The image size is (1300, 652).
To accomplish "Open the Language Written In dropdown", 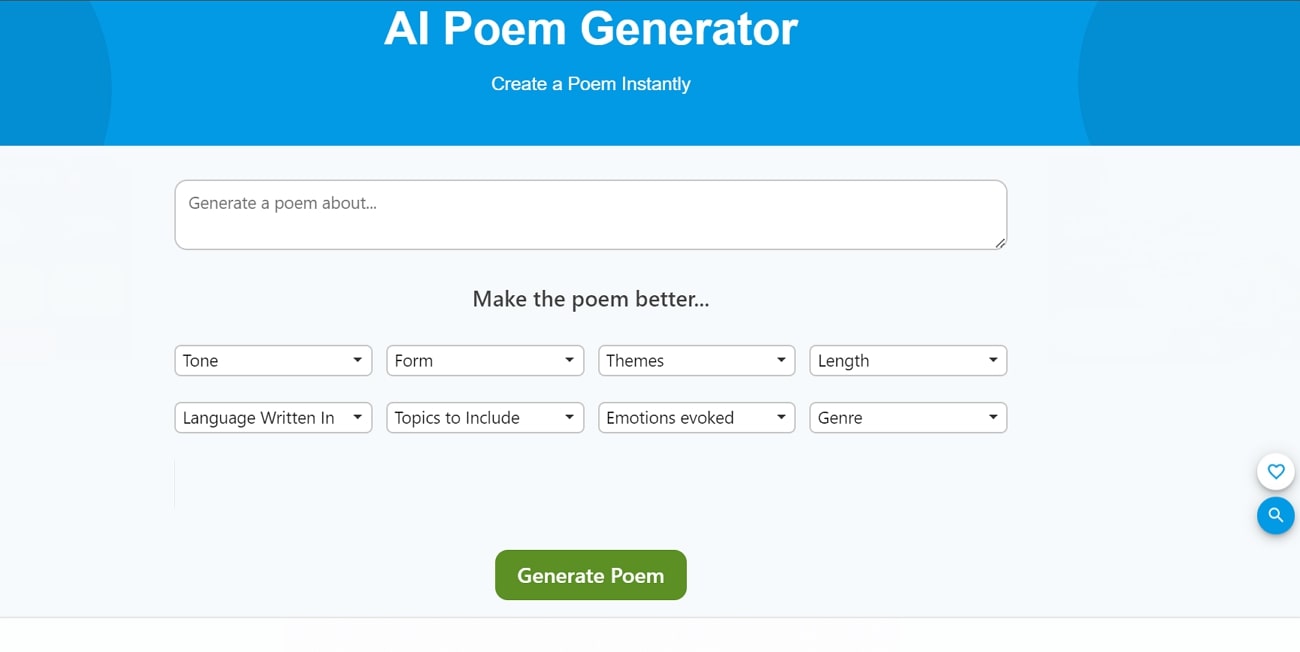I will click(272, 417).
